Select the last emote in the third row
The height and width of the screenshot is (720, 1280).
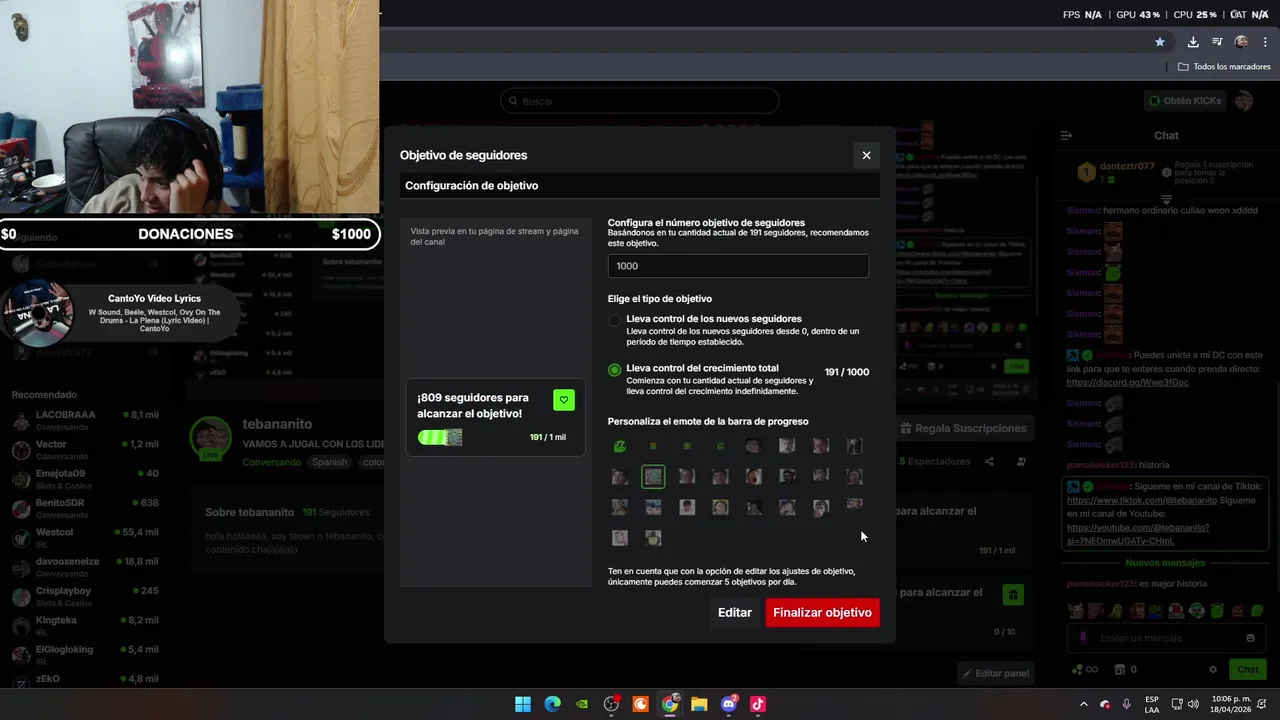pos(854,505)
